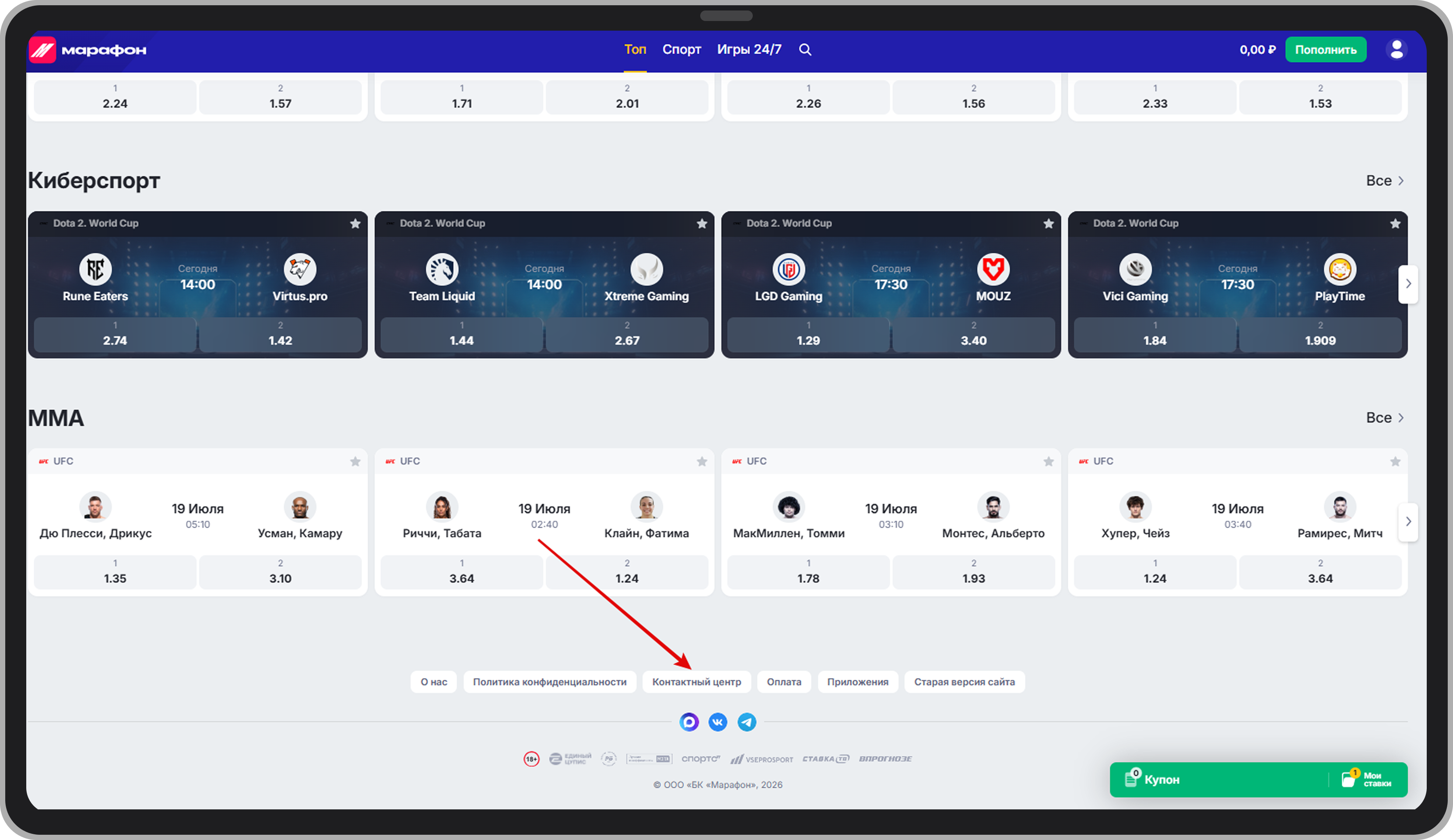The height and width of the screenshot is (840, 1453).
Task: Show next MMA cards with arrow
Action: 1408,522
